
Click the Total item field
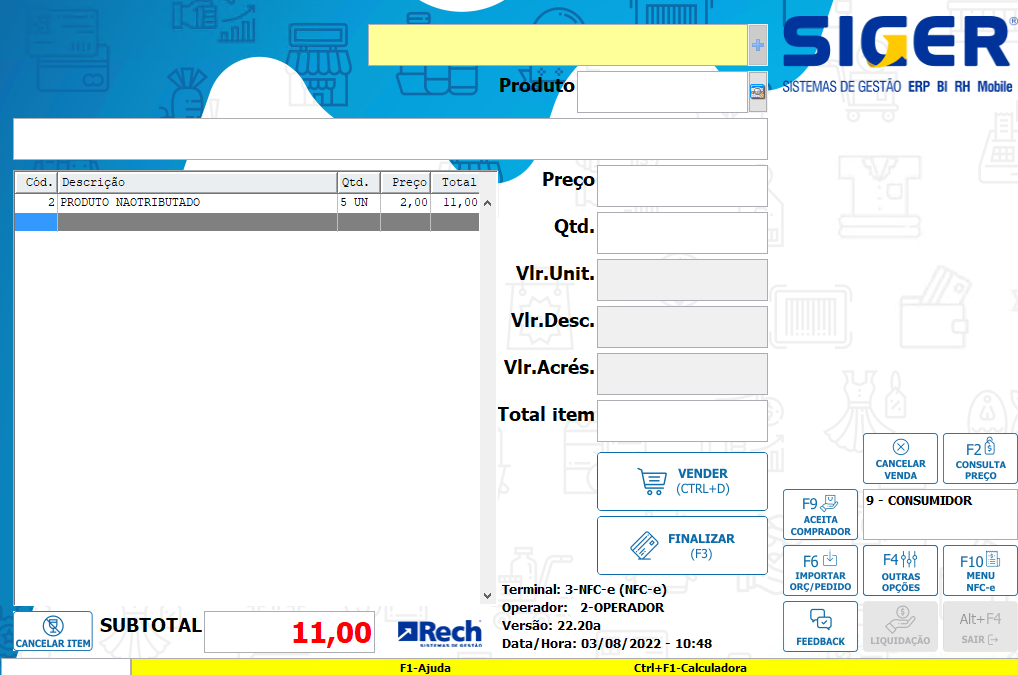(x=682, y=421)
